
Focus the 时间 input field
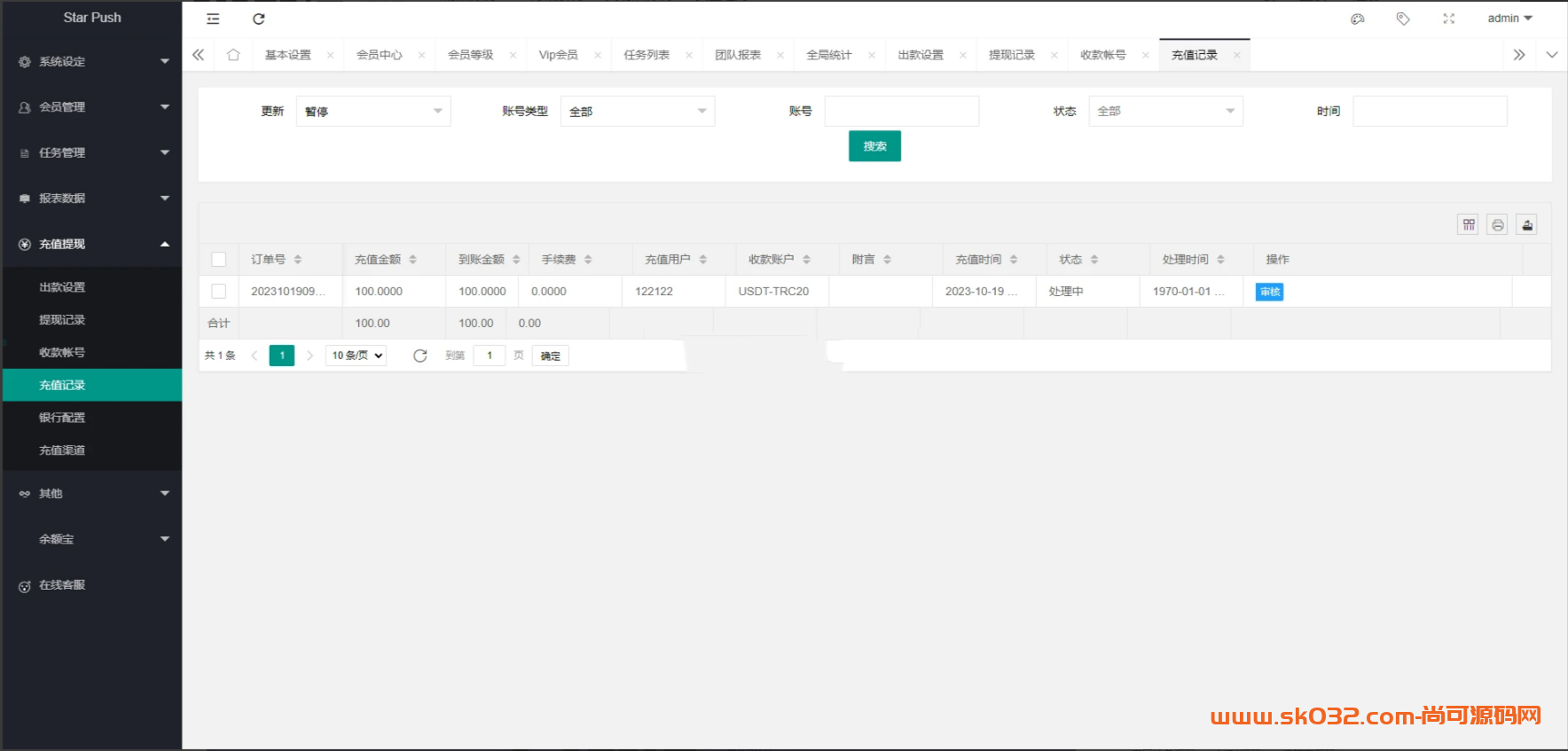point(1430,112)
